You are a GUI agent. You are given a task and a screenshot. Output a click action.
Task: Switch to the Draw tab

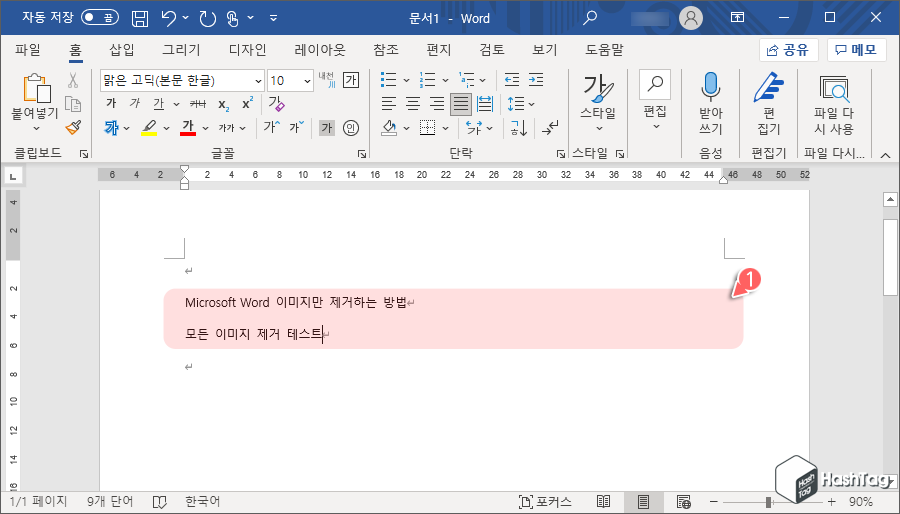pos(181,50)
